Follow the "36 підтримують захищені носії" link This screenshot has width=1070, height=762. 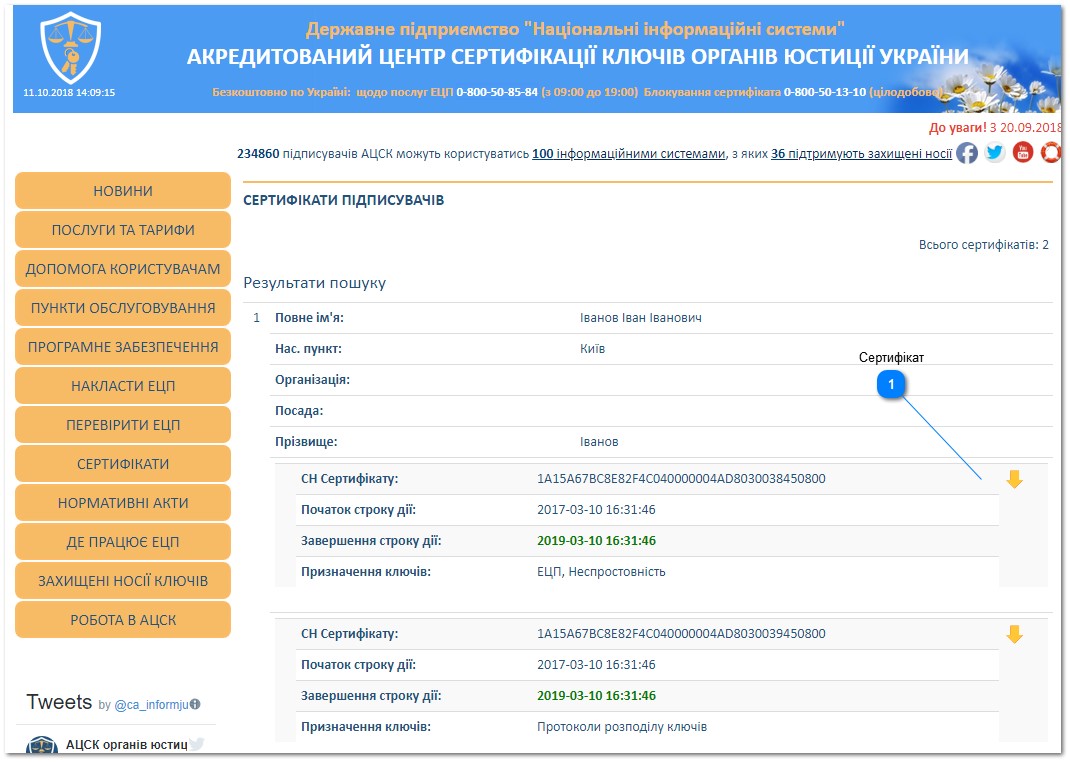[x=860, y=154]
